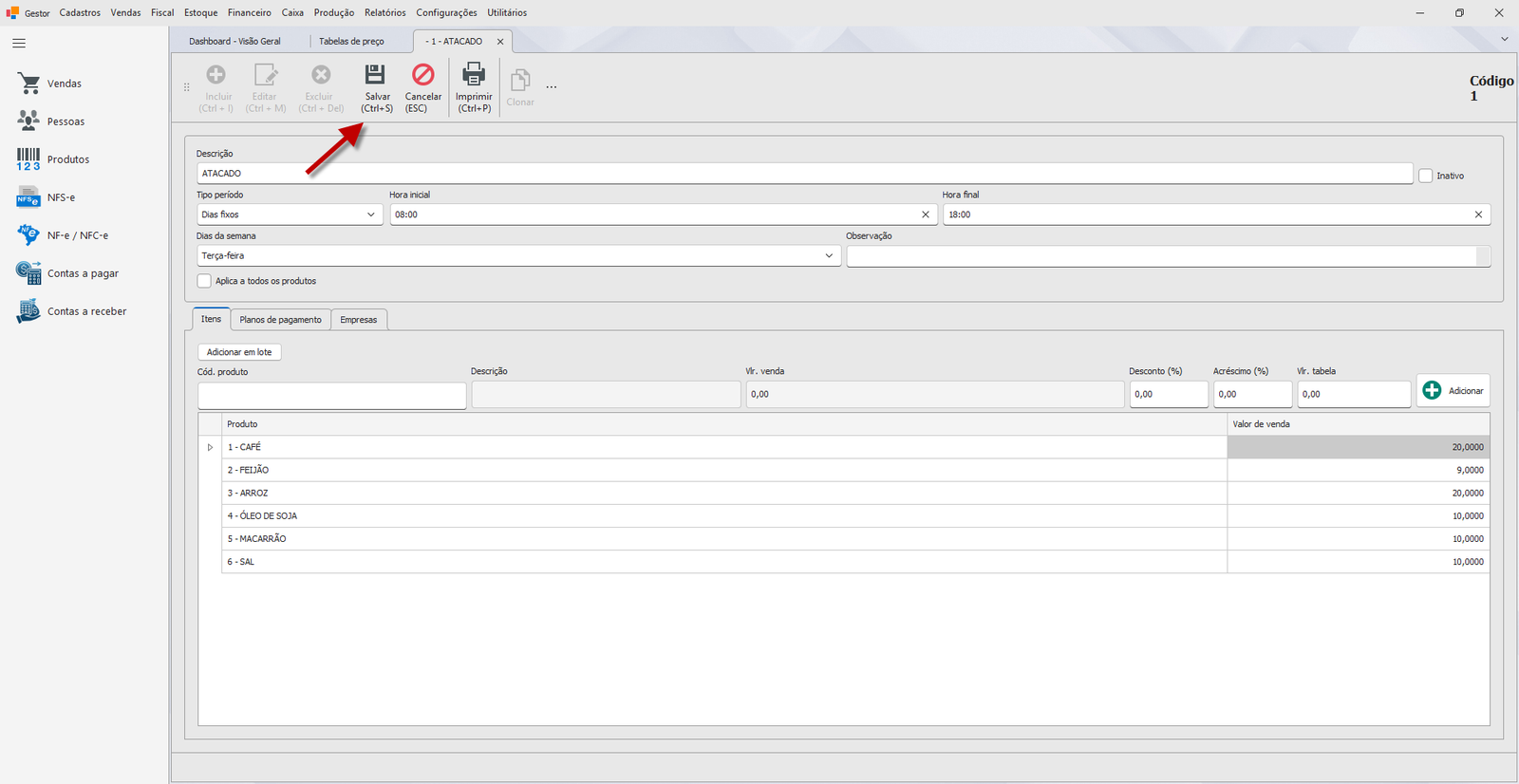
Task: Sort by Valor de venda column header
Action: 1358,424
